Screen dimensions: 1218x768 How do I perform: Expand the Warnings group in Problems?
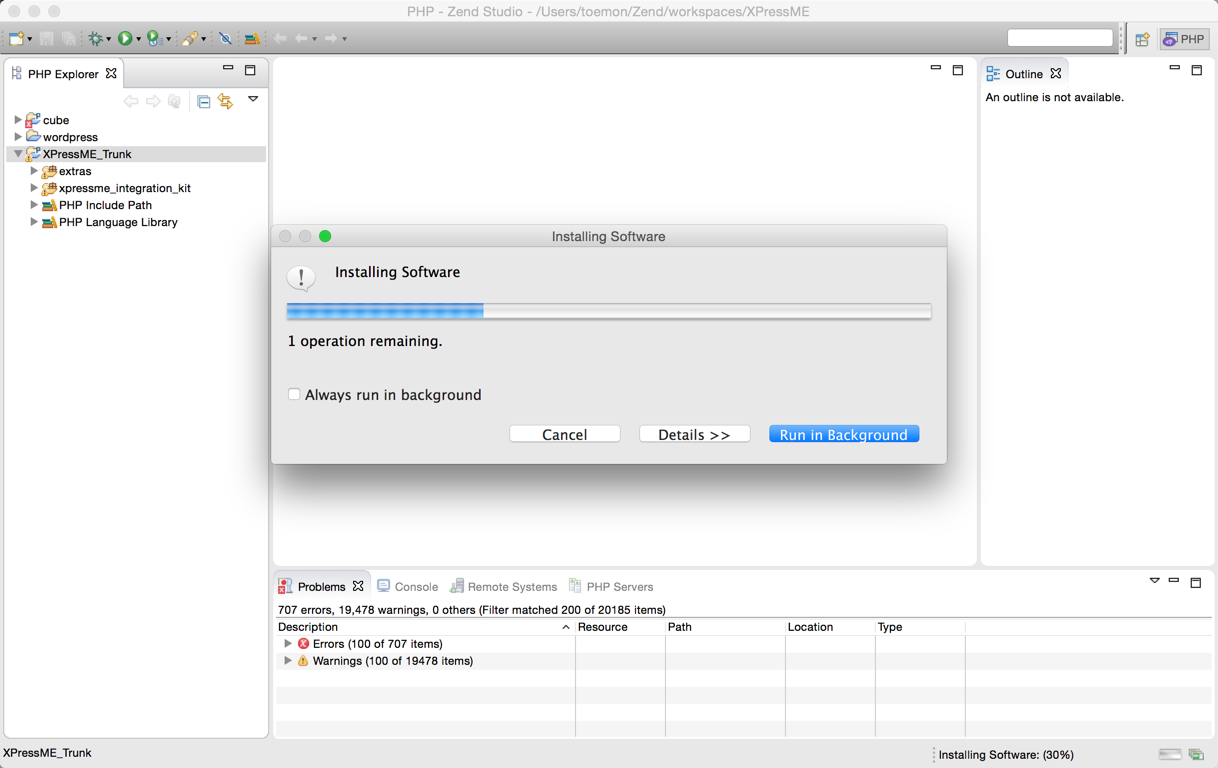[288, 661]
